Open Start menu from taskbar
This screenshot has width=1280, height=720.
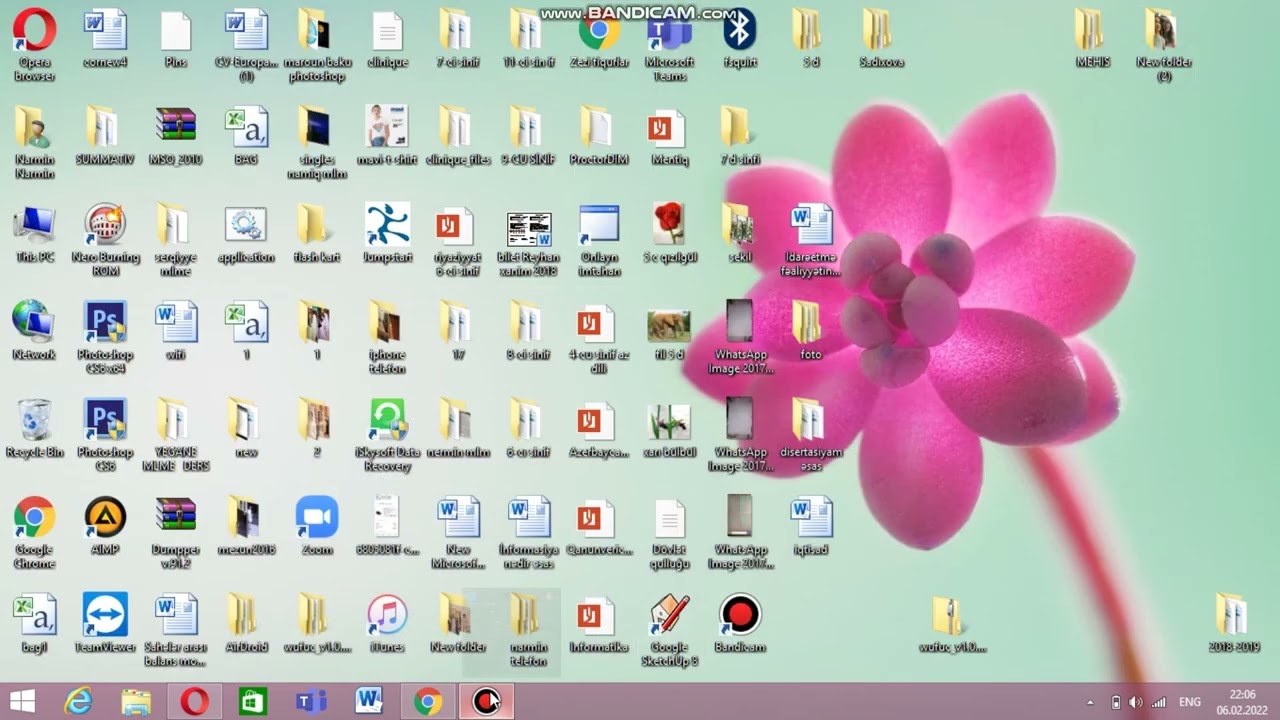click(x=22, y=702)
